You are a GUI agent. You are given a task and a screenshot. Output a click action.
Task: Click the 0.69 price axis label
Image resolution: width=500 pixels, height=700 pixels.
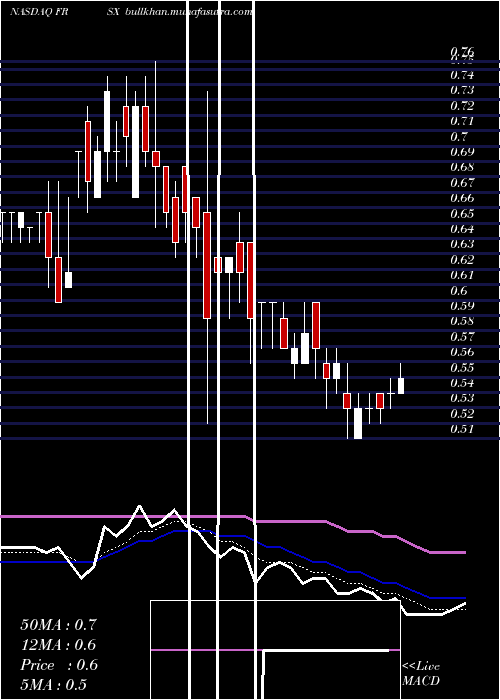pos(462,152)
